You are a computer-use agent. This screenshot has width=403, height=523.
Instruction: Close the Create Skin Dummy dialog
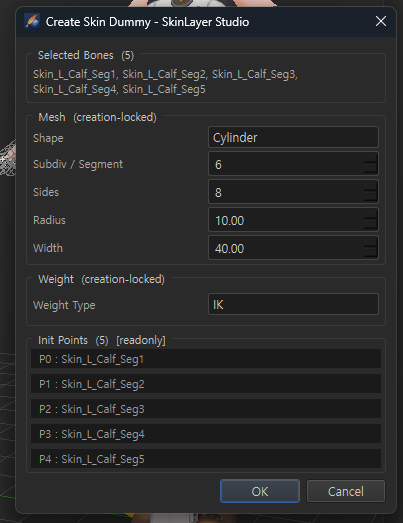point(381,21)
